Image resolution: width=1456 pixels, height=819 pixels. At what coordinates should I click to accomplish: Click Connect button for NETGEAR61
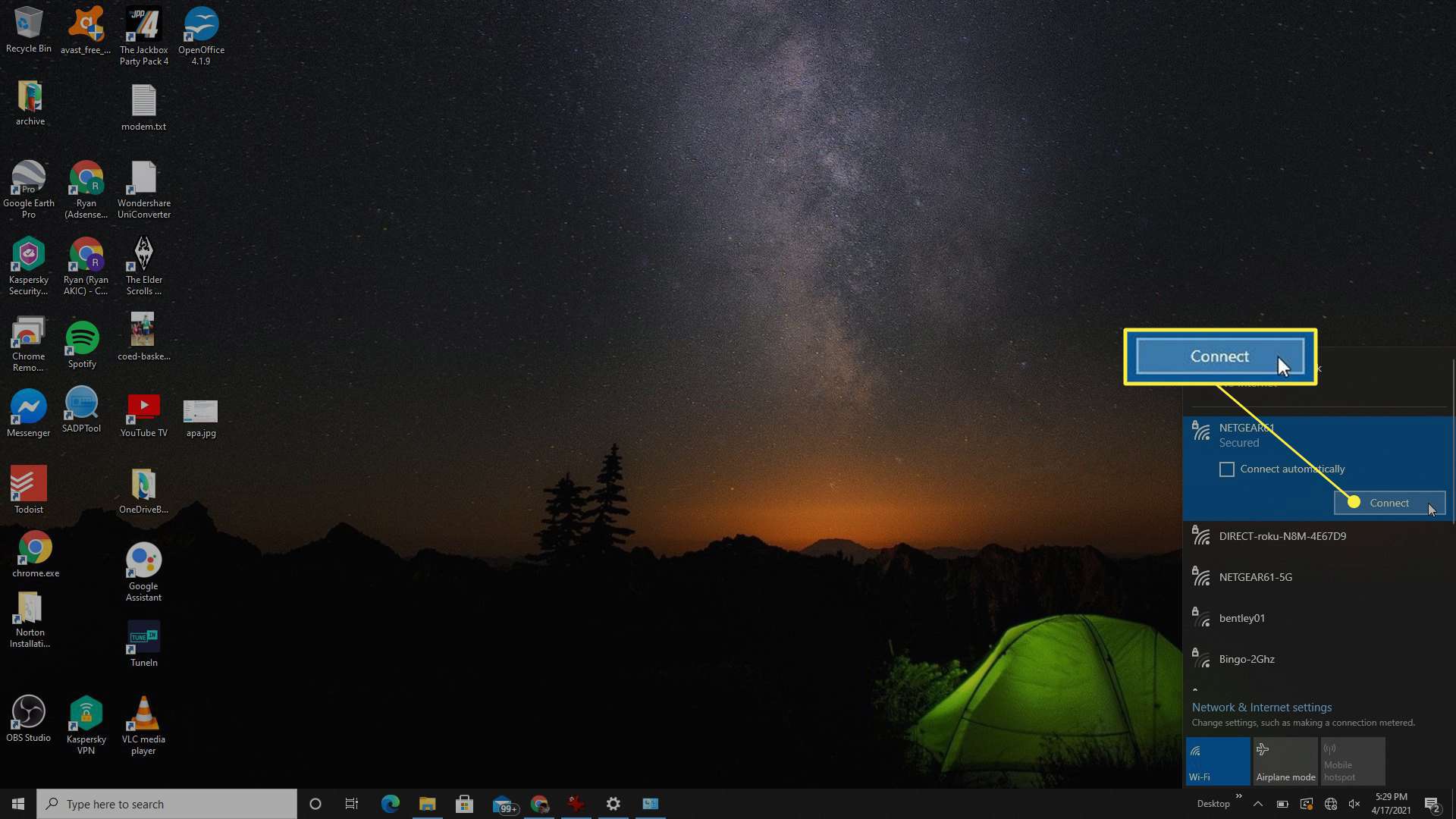click(1388, 502)
